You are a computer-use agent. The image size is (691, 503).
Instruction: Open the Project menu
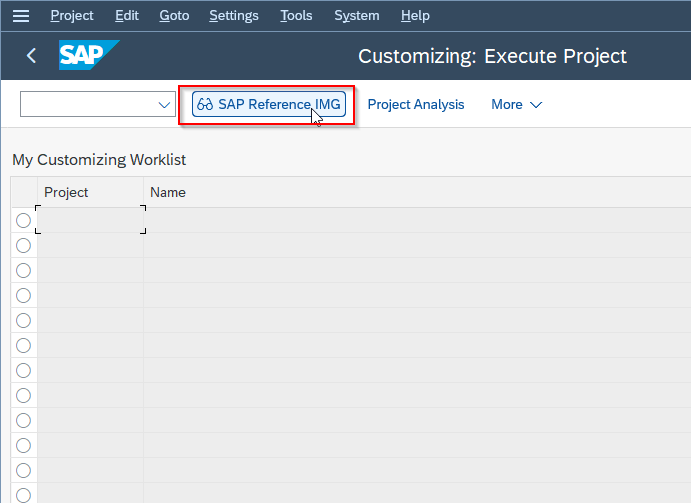click(72, 16)
